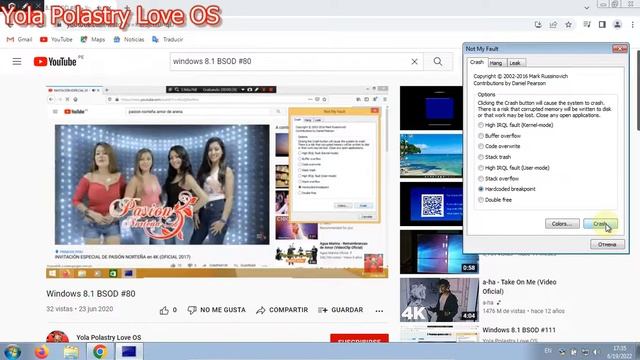Select Stack trash option

coord(494,157)
